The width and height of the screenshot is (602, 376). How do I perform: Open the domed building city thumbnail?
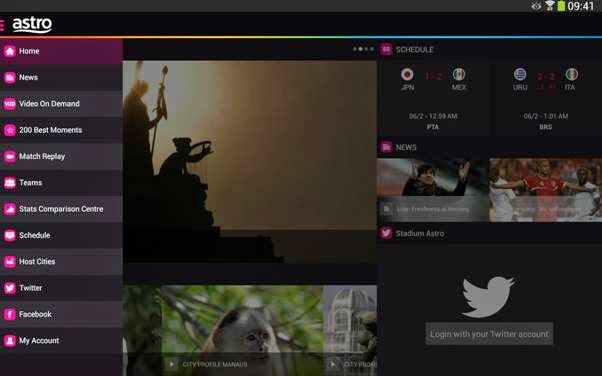point(350,330)
